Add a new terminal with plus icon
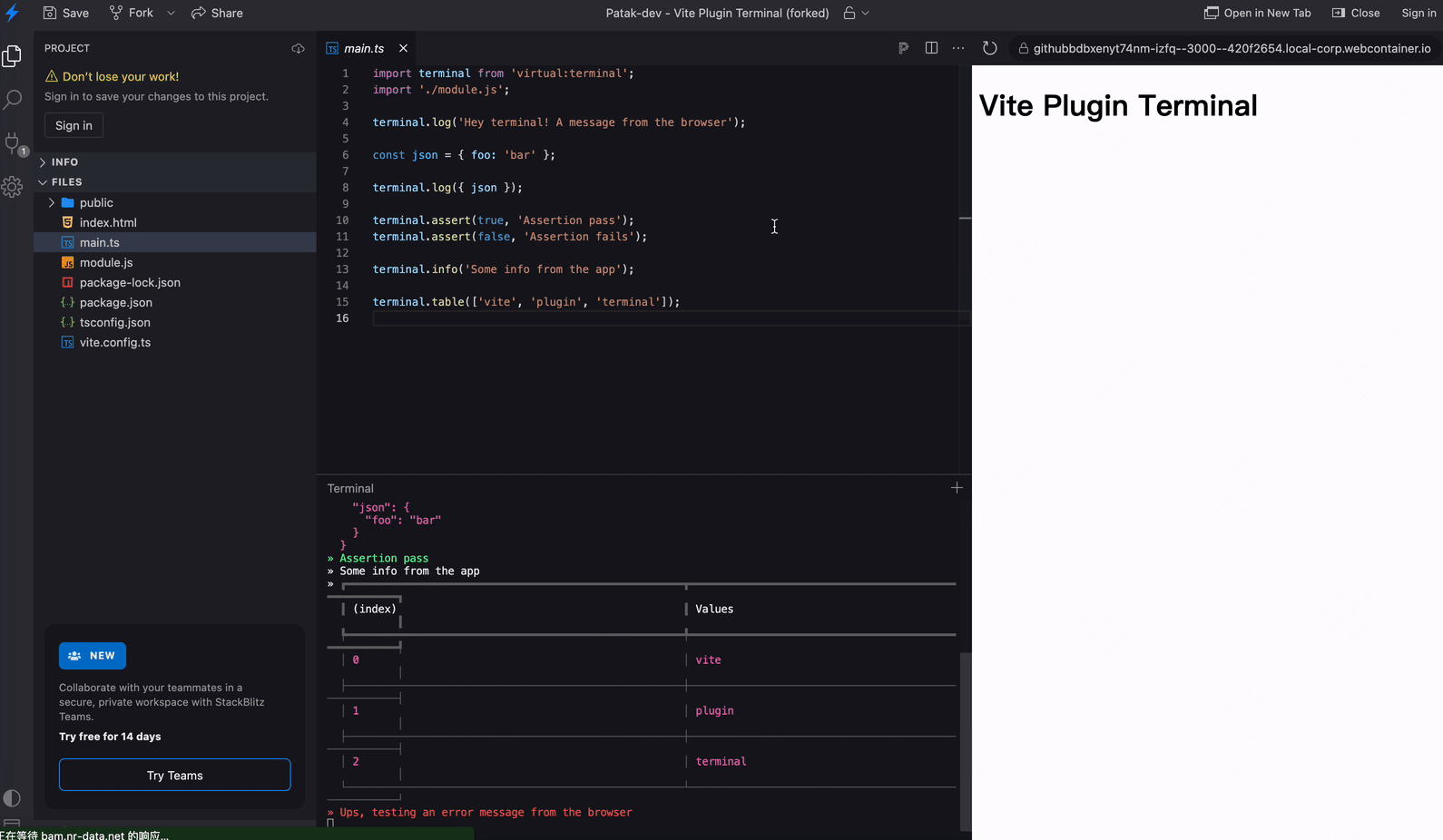1443x840 pixels. click(957, 488)
